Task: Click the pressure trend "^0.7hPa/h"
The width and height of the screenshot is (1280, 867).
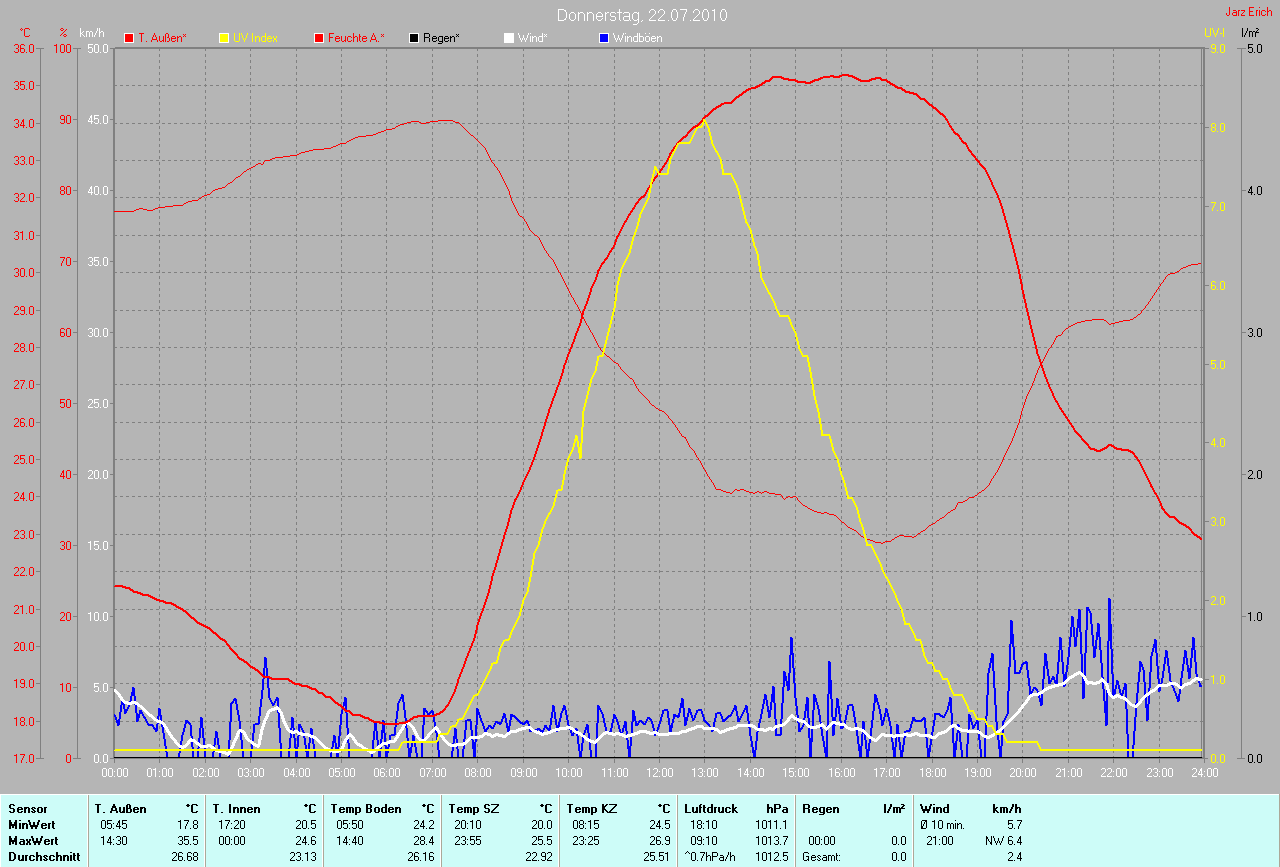Action: [x=711, y=857]
